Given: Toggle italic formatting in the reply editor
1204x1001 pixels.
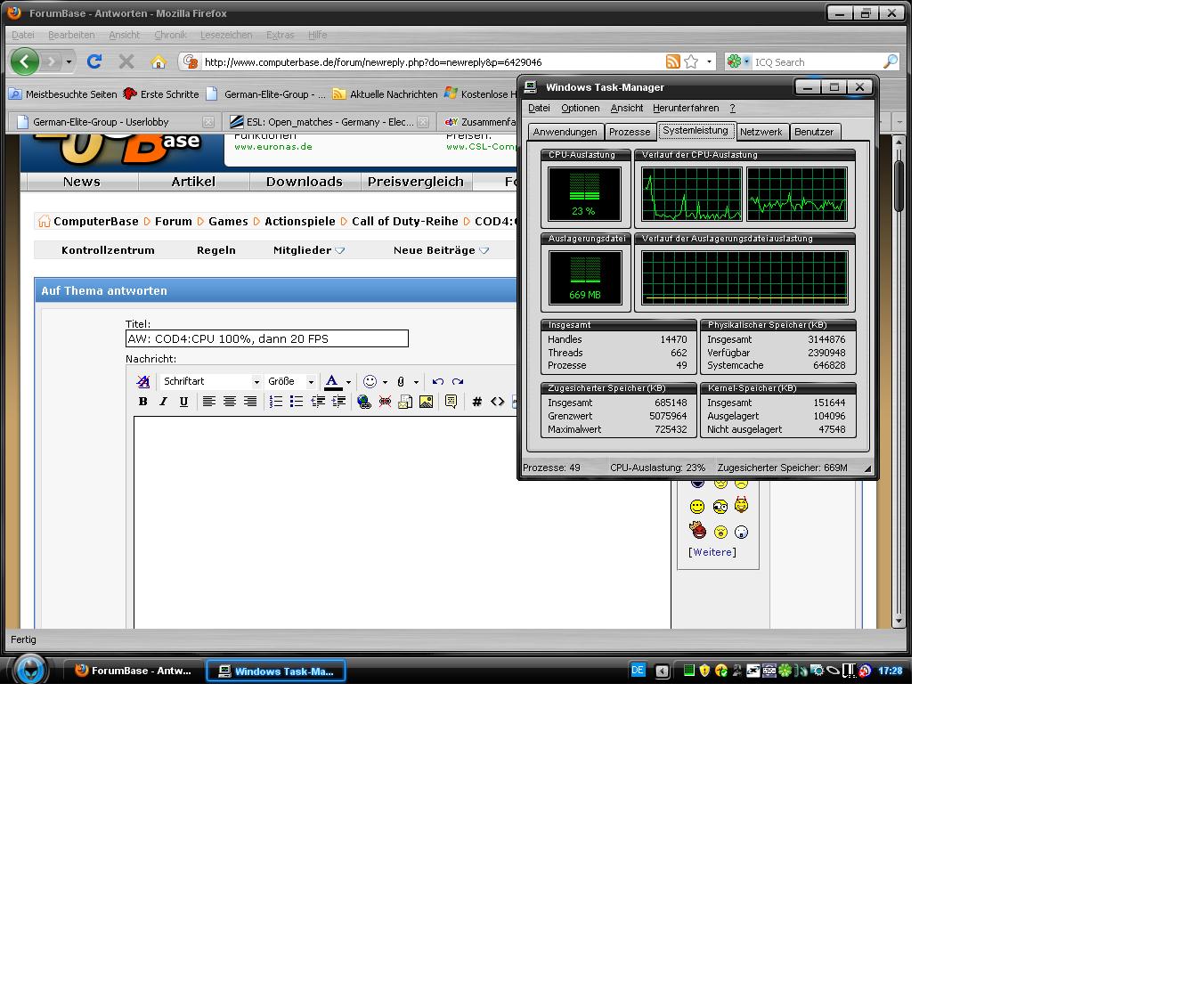Looking at the screenshot, I should pyautogui.click(x=163, y=402).
